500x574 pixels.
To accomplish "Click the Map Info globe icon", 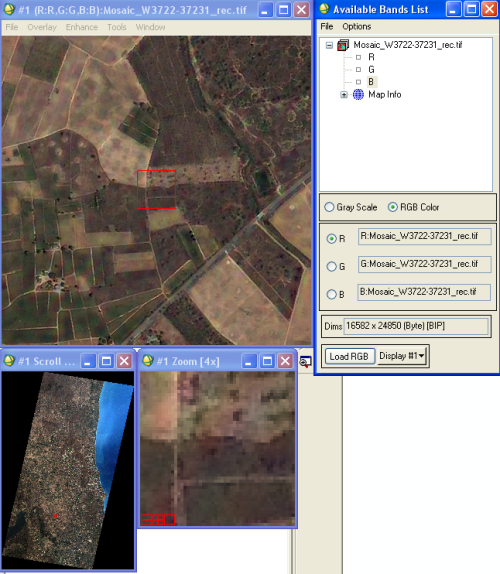I will tap(358, 94).
